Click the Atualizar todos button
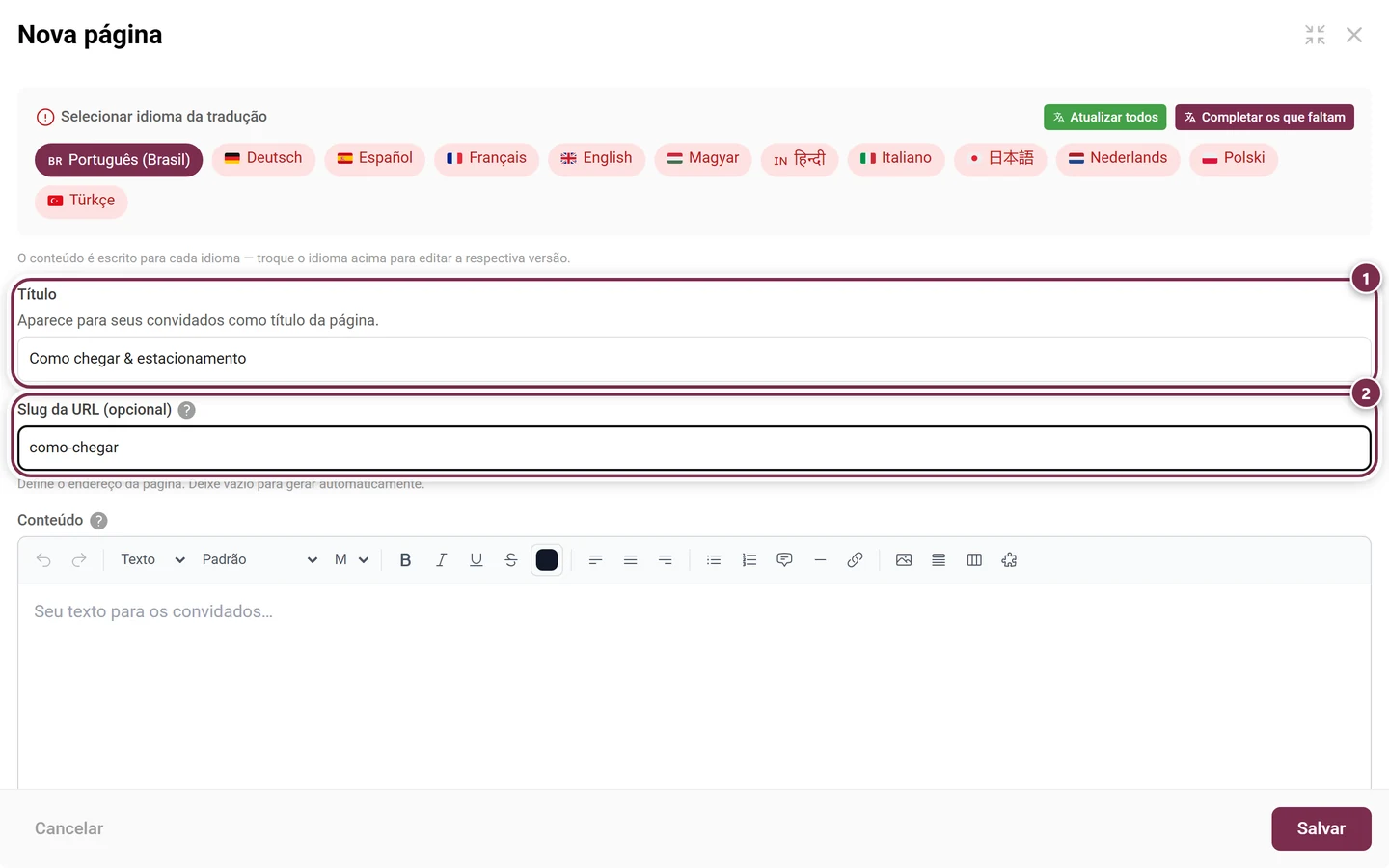Image resolution: width=1389 pixels, height=868 pixels. [1104, 117]
